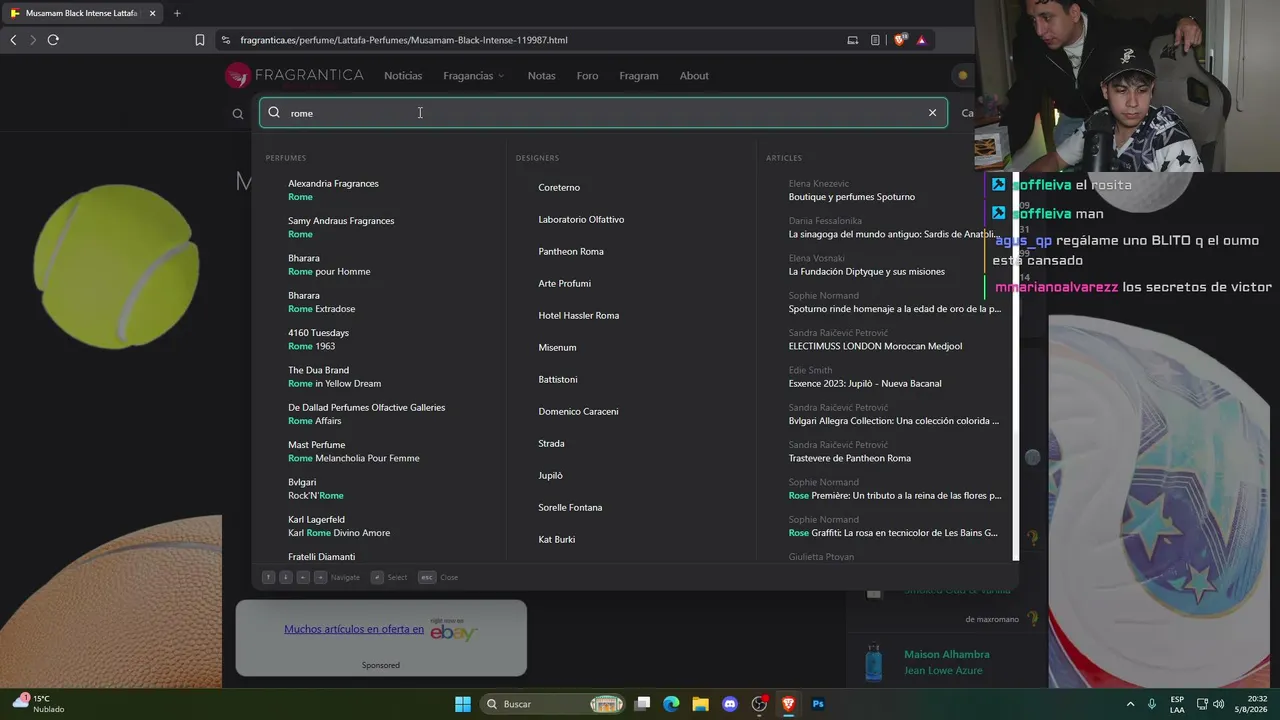Open the Noticias menu item
The height and width of the screenshot is (720, 1280).
click(403, 76)
